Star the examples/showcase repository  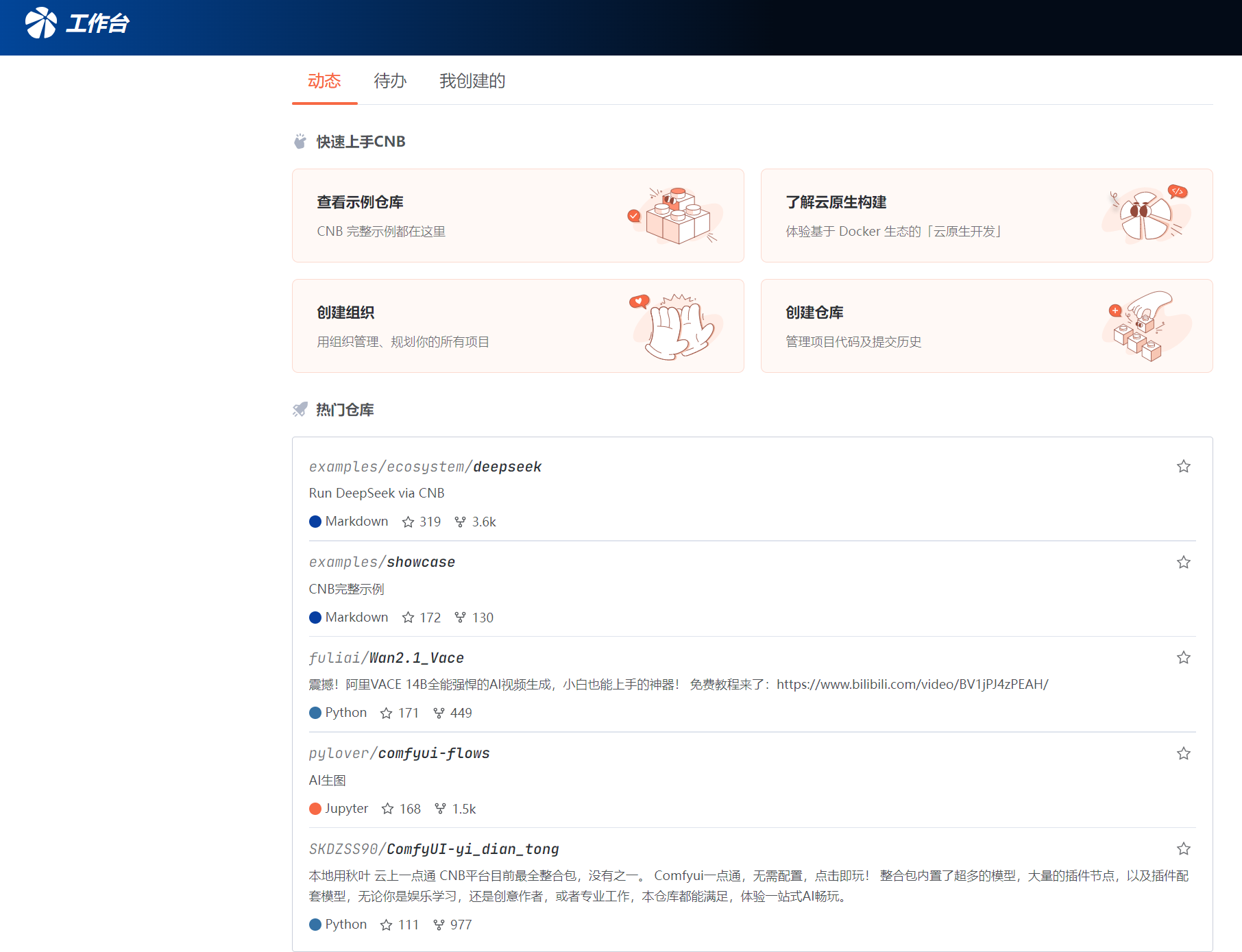[x=1183, y=562]
